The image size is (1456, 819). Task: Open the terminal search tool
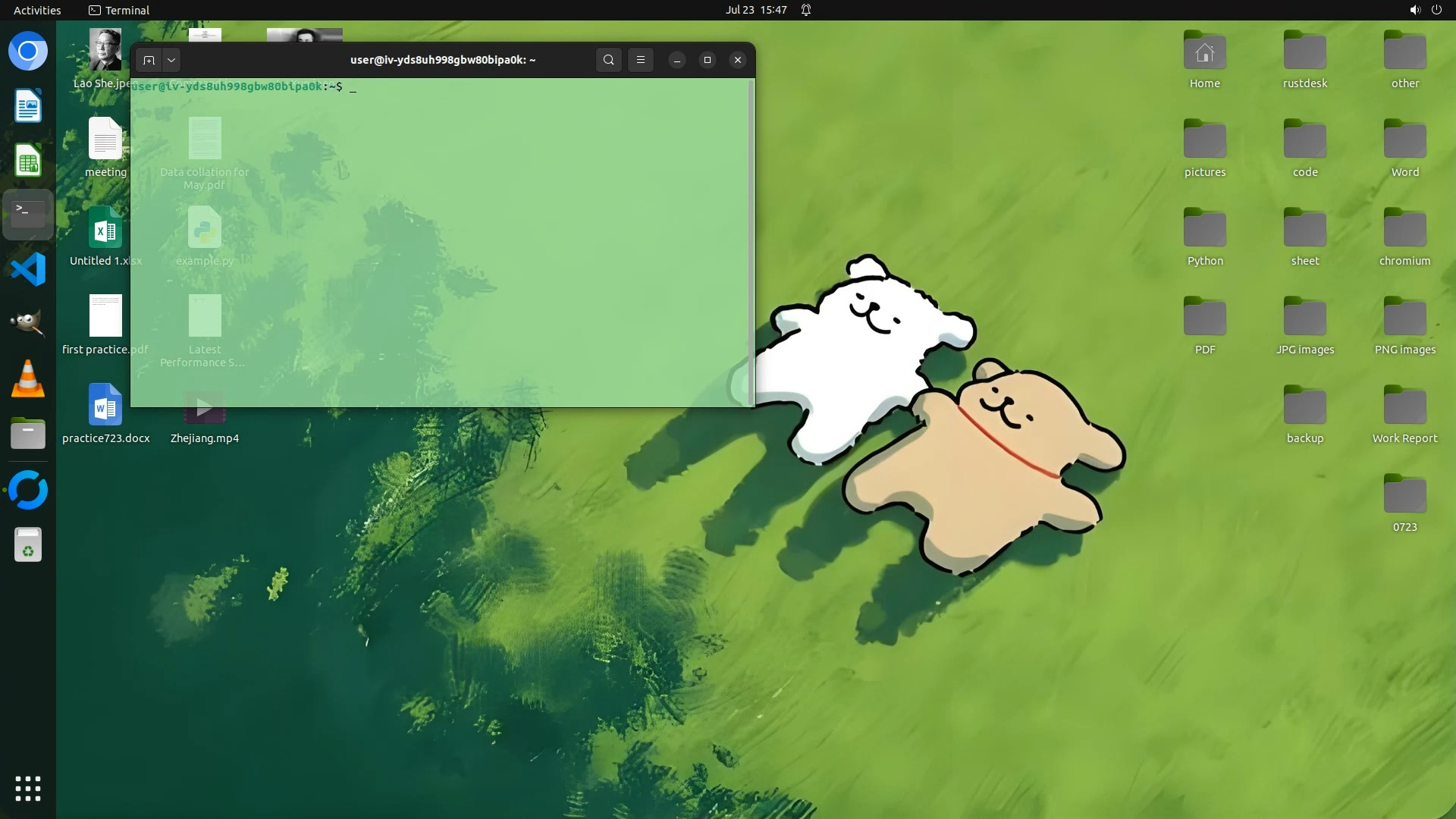[x=608, y=60]
